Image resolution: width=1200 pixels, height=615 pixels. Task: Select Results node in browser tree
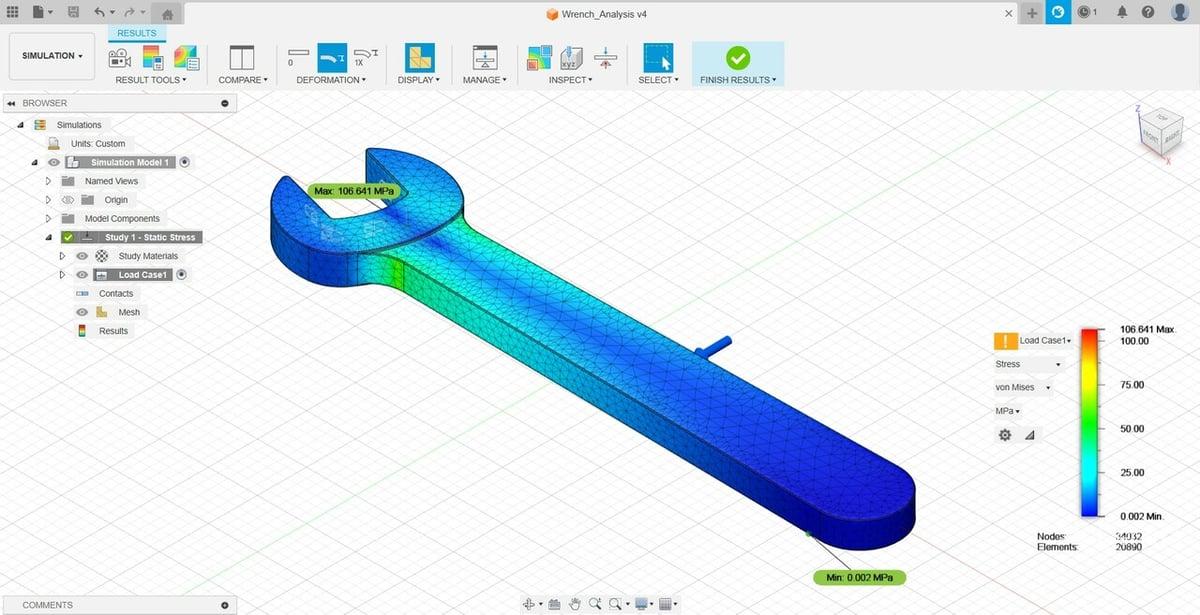[x=113, y=331]
